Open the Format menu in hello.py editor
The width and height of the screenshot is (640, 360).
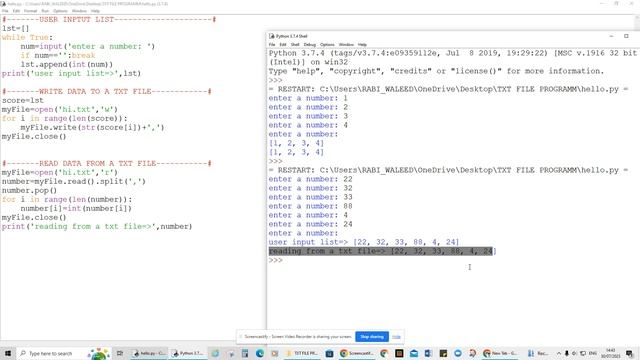31,11
